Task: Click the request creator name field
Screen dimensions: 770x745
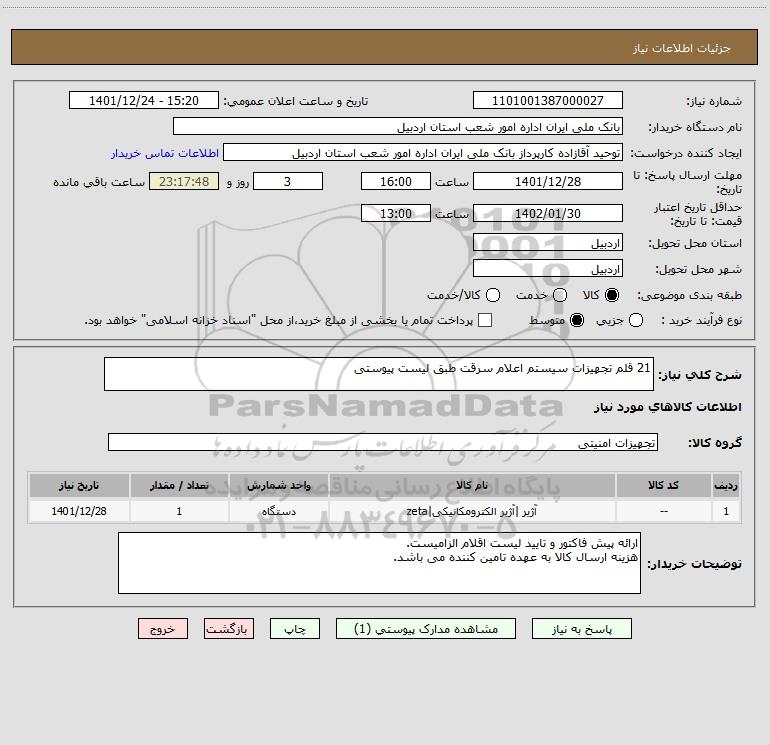Action: tap(423, 153)
